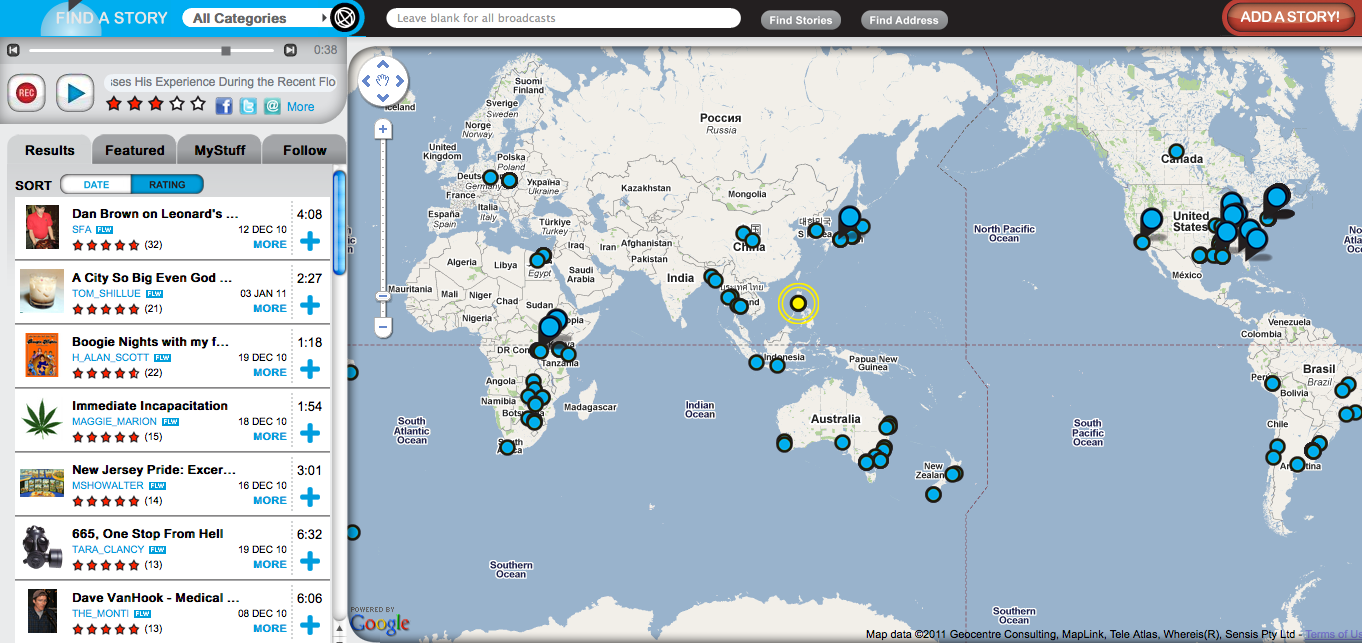Click the globe icon beside All Categories

(x=344, y=18)
